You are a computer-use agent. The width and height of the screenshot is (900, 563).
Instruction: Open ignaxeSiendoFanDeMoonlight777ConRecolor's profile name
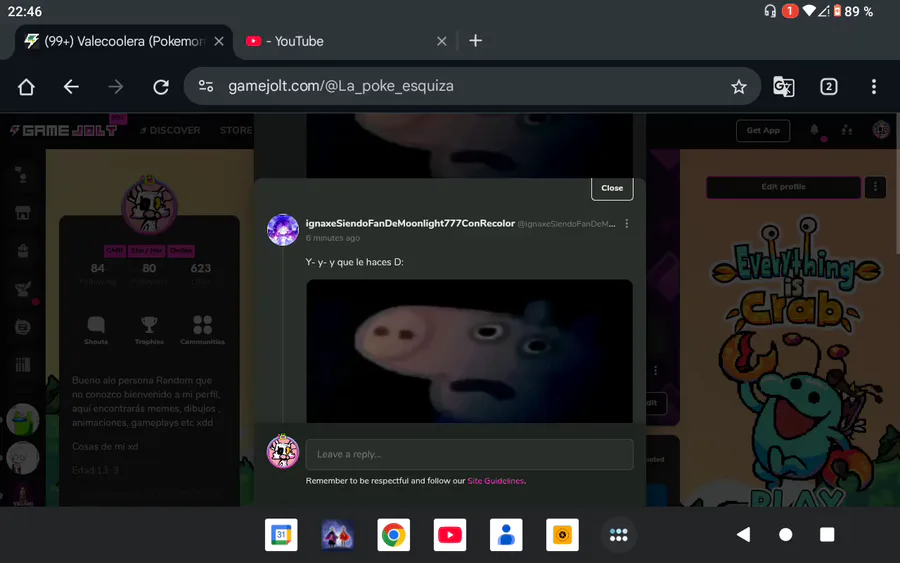coord(410,223)
